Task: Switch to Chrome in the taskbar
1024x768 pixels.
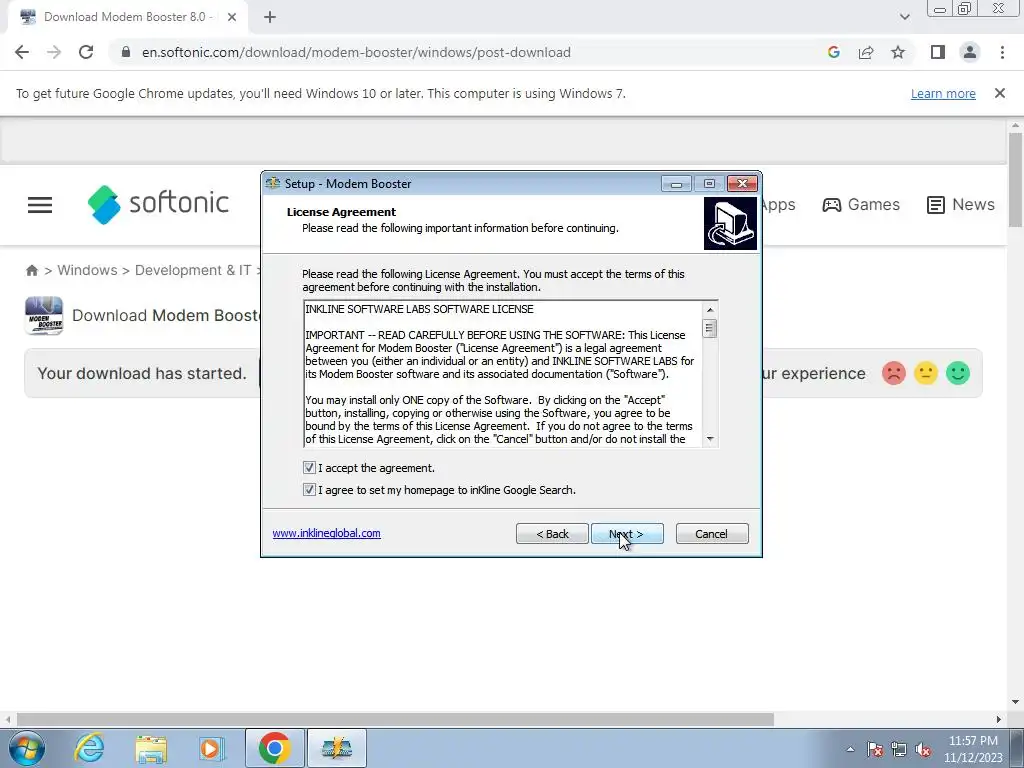Action: (x=274, y=748)
